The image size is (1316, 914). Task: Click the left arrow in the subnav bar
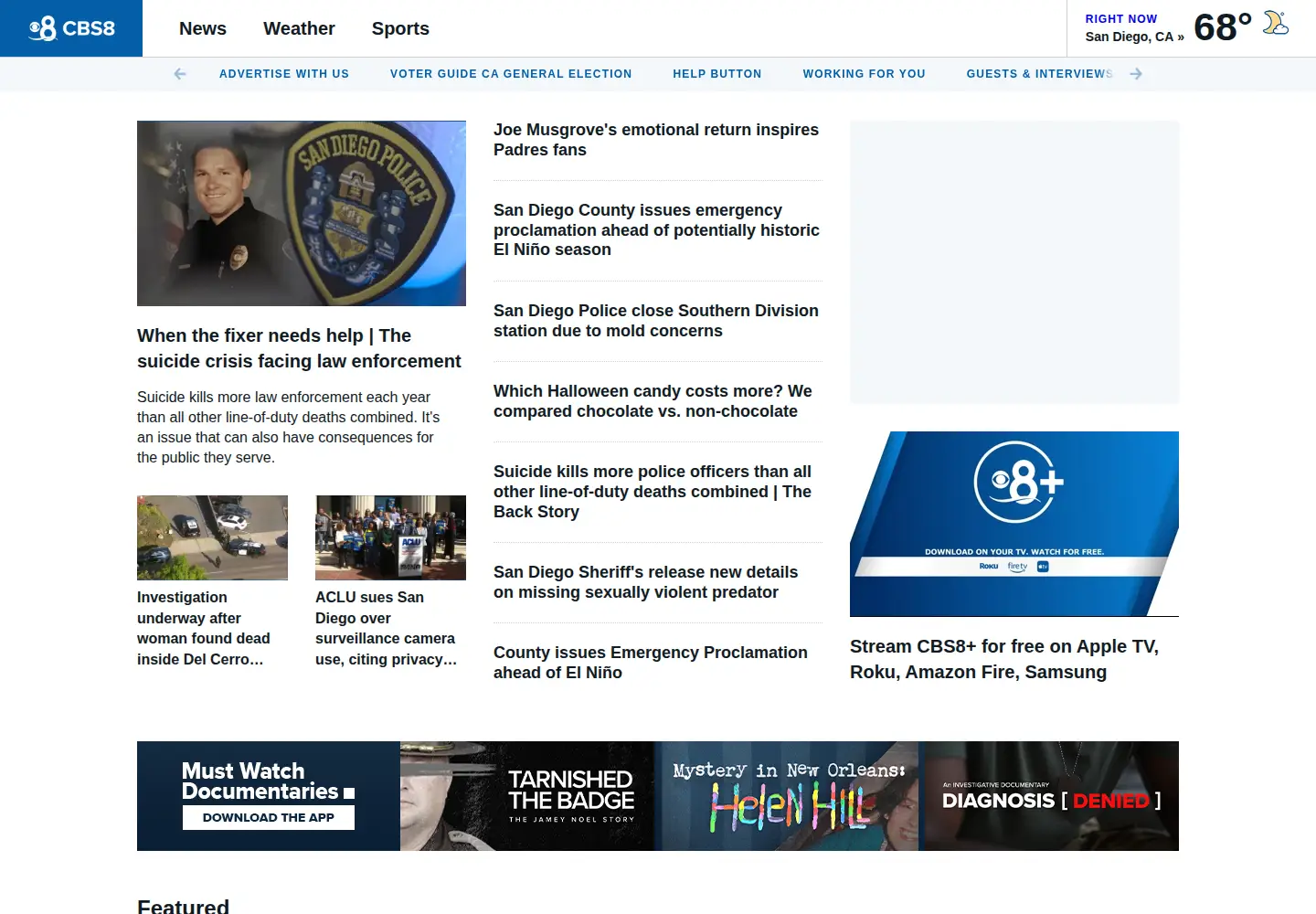pos(180,74)
